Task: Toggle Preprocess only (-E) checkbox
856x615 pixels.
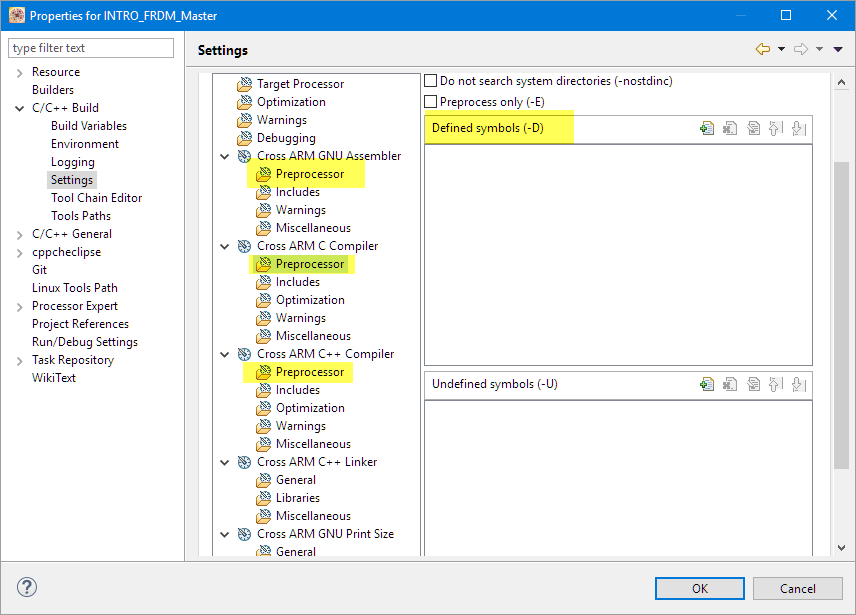Action: click(431, 101)
